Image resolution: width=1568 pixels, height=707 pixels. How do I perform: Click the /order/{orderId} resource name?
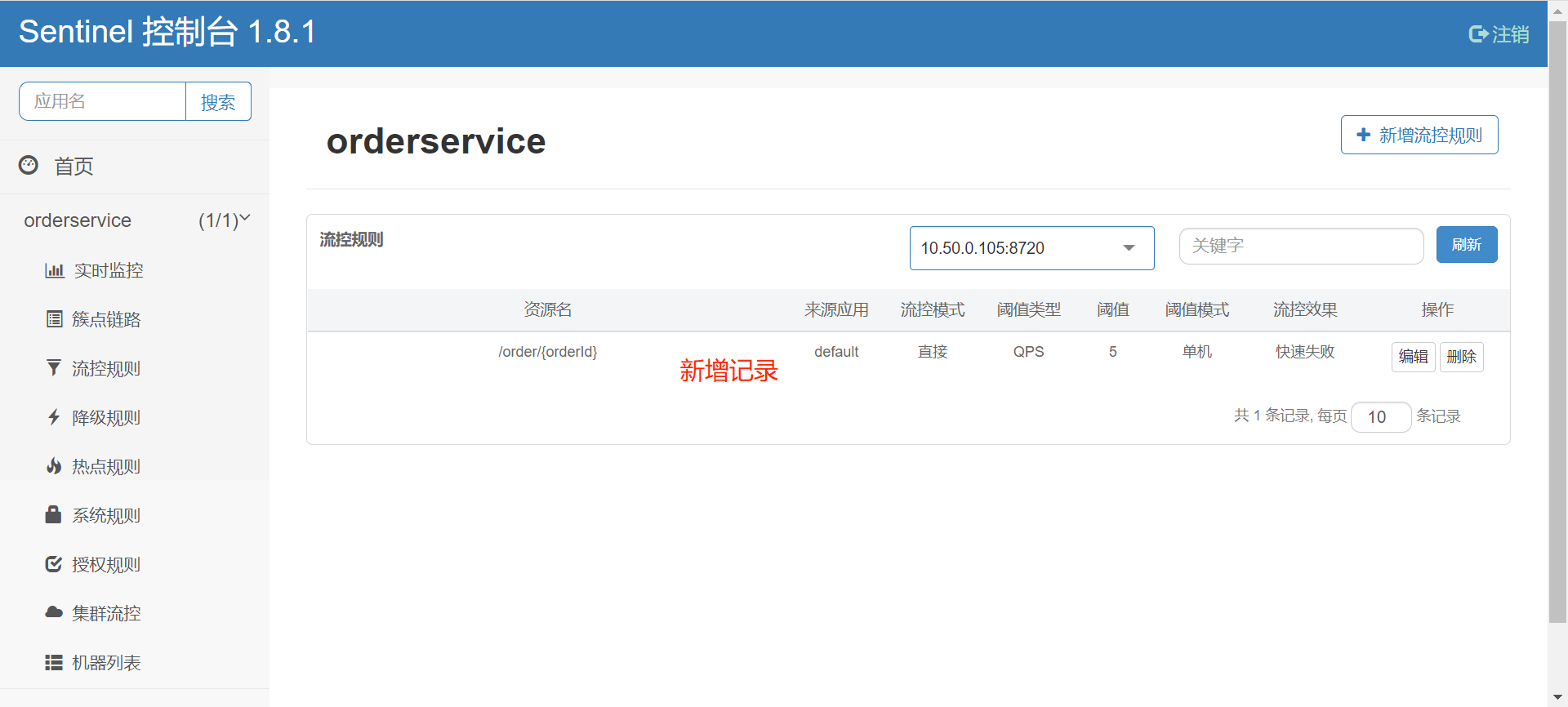[548, 352]
